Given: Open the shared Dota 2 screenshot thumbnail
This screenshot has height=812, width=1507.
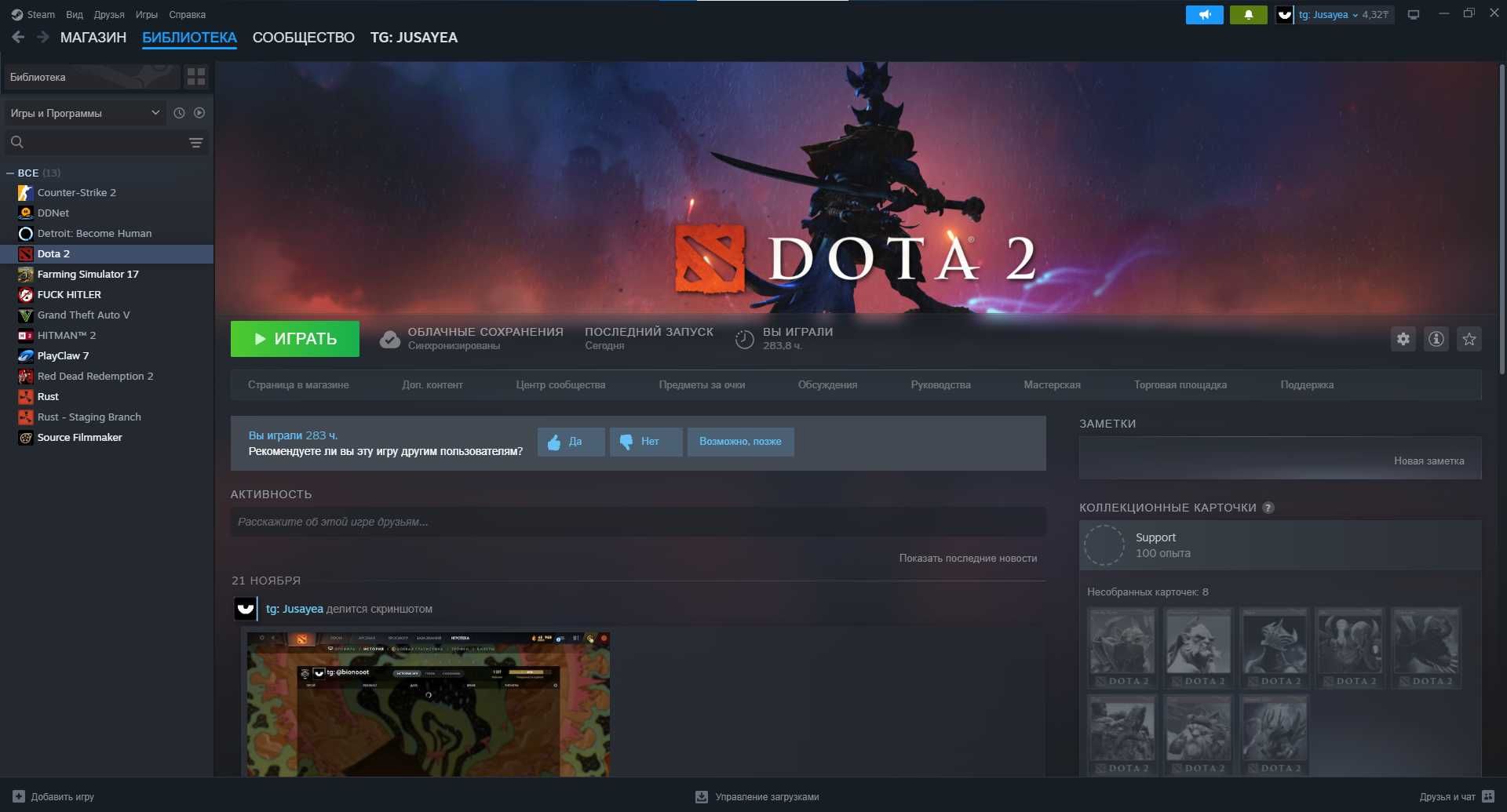Looking at the screenshot, I should click(x=429, y=705).
